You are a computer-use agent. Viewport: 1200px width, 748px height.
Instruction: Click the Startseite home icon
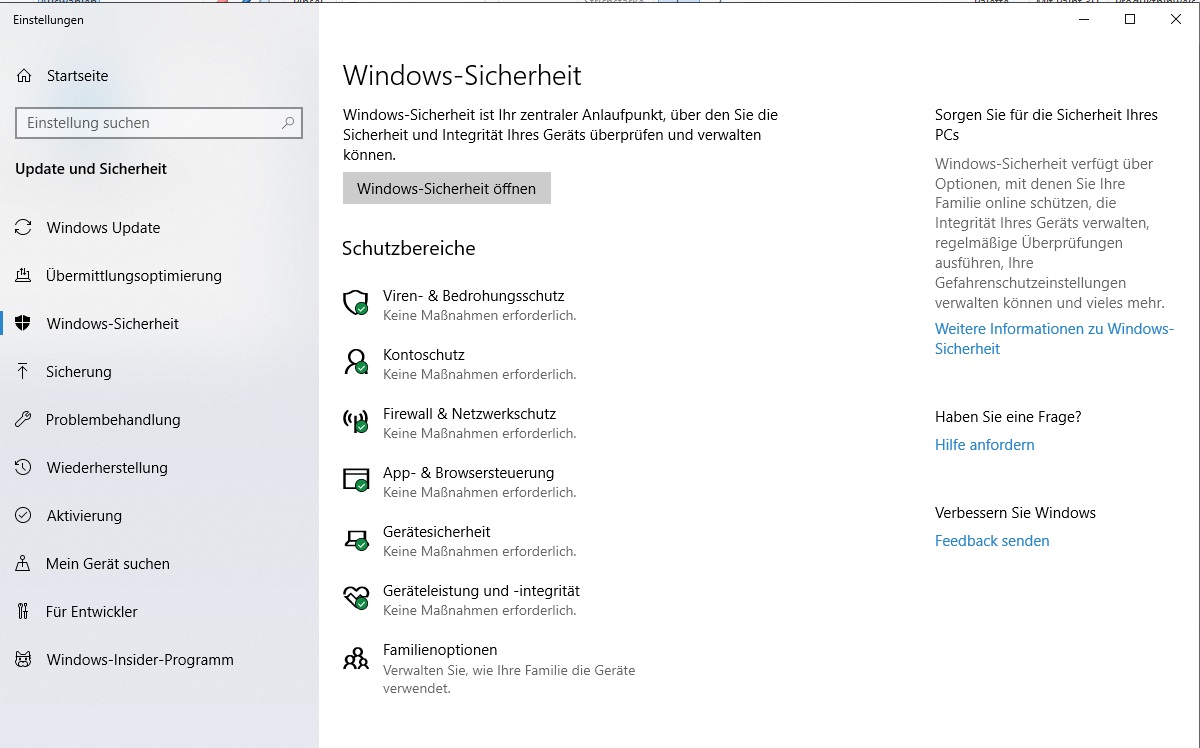(x=24, y=76)
